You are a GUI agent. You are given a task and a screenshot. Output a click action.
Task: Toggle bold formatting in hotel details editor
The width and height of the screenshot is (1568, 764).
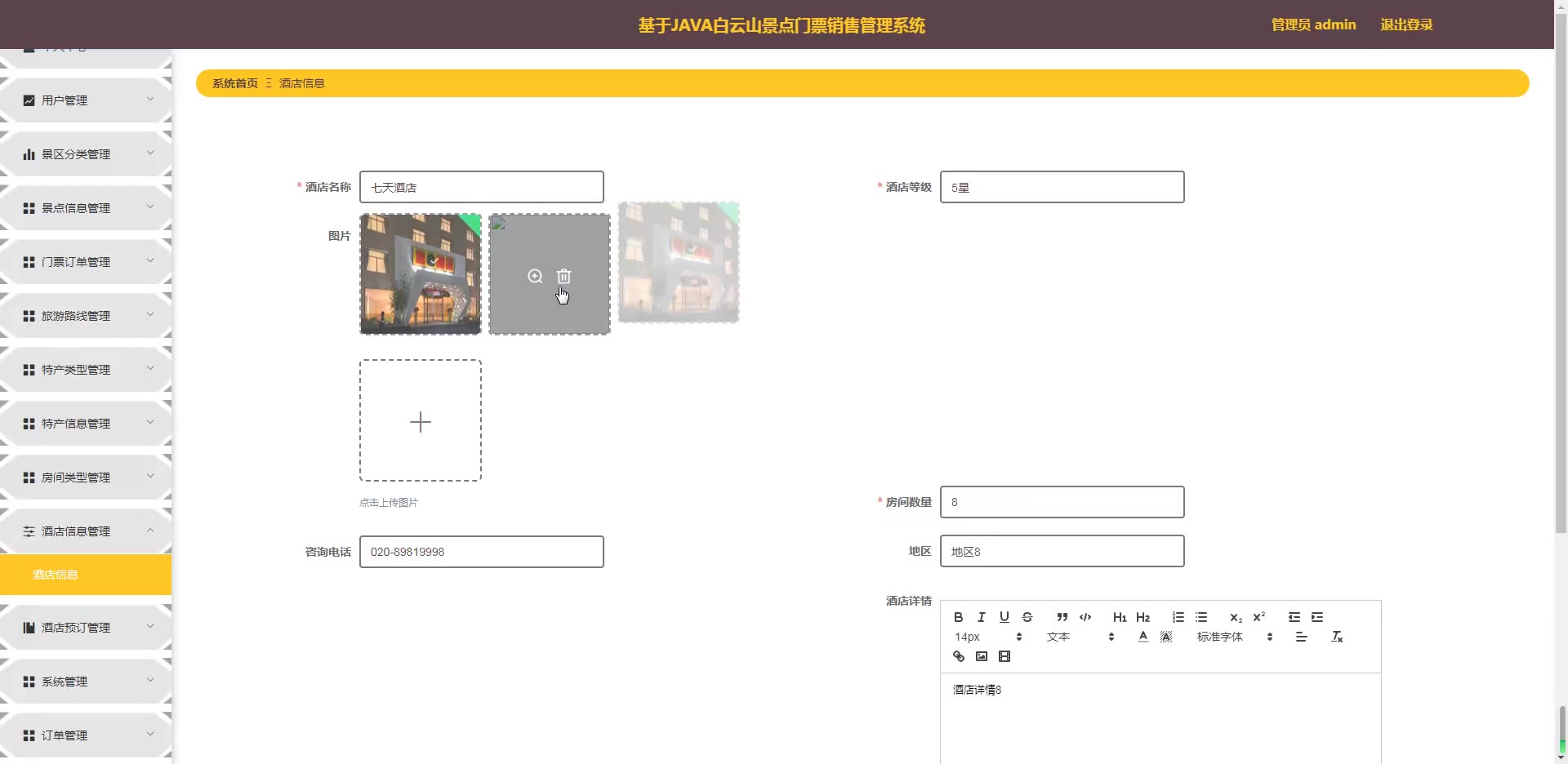point(959,617)
